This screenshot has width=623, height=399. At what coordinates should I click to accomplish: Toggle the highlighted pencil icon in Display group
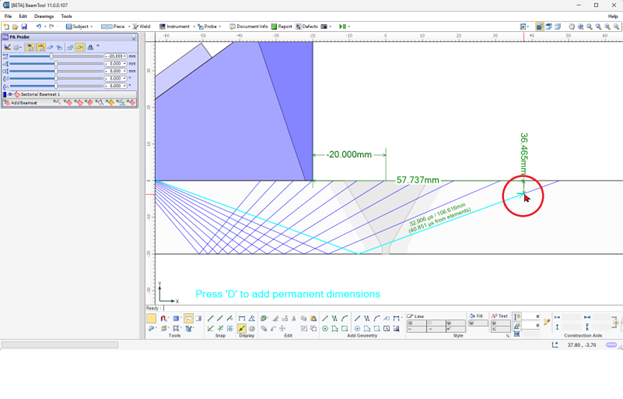point(242,329)
